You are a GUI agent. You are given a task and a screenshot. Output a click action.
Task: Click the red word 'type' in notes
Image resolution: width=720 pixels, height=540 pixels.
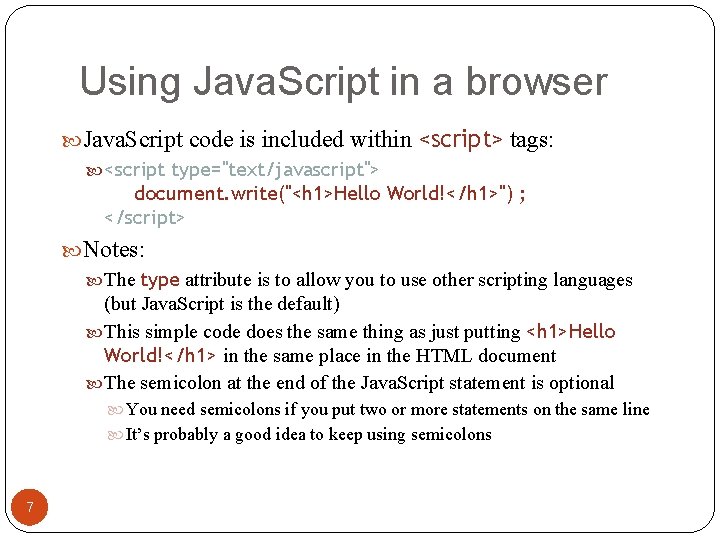point(160,280)
